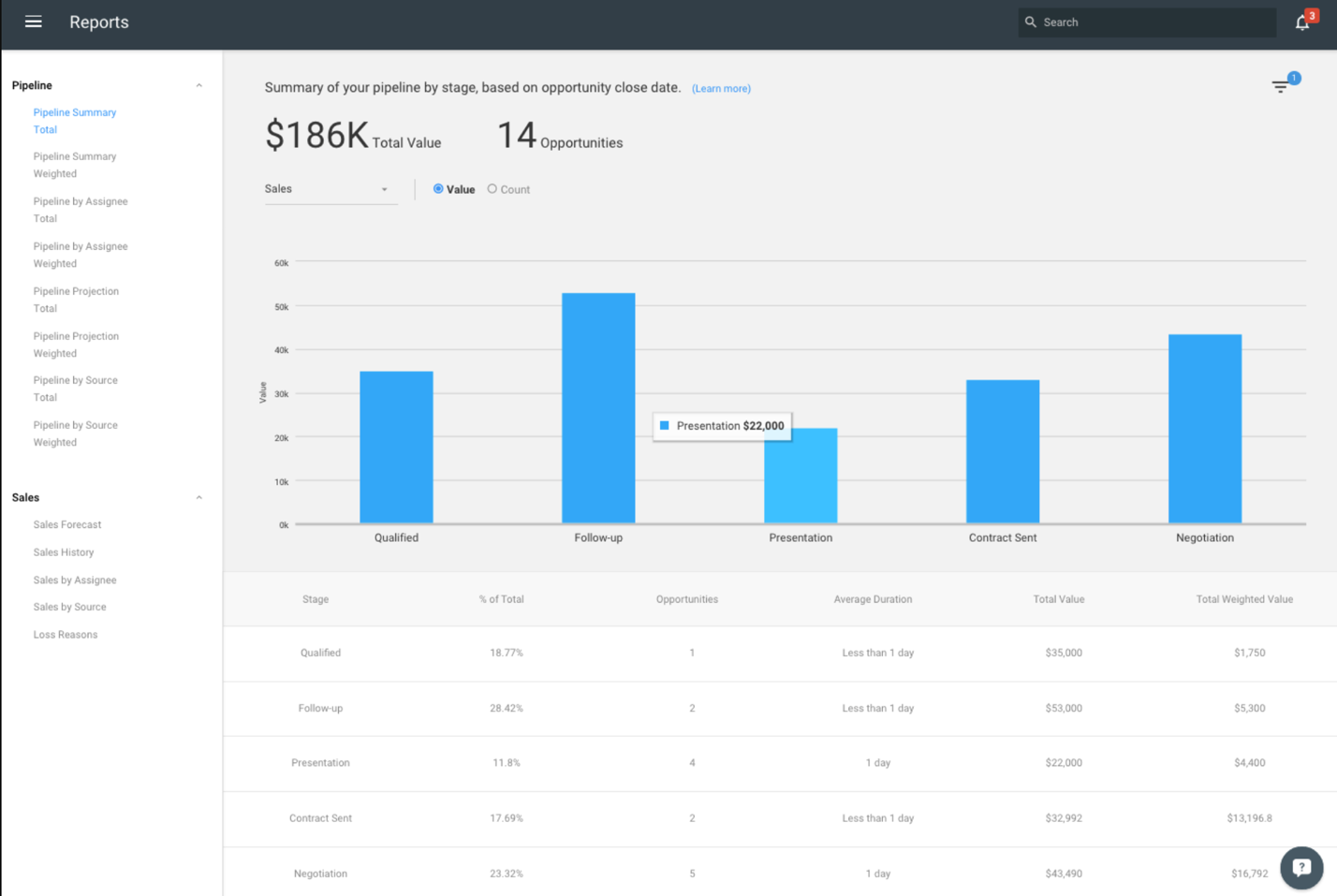Viewport: 1337px width, 896px height.
Task: Click the Contract Sent bar
Action: [x=1003, y=451]
